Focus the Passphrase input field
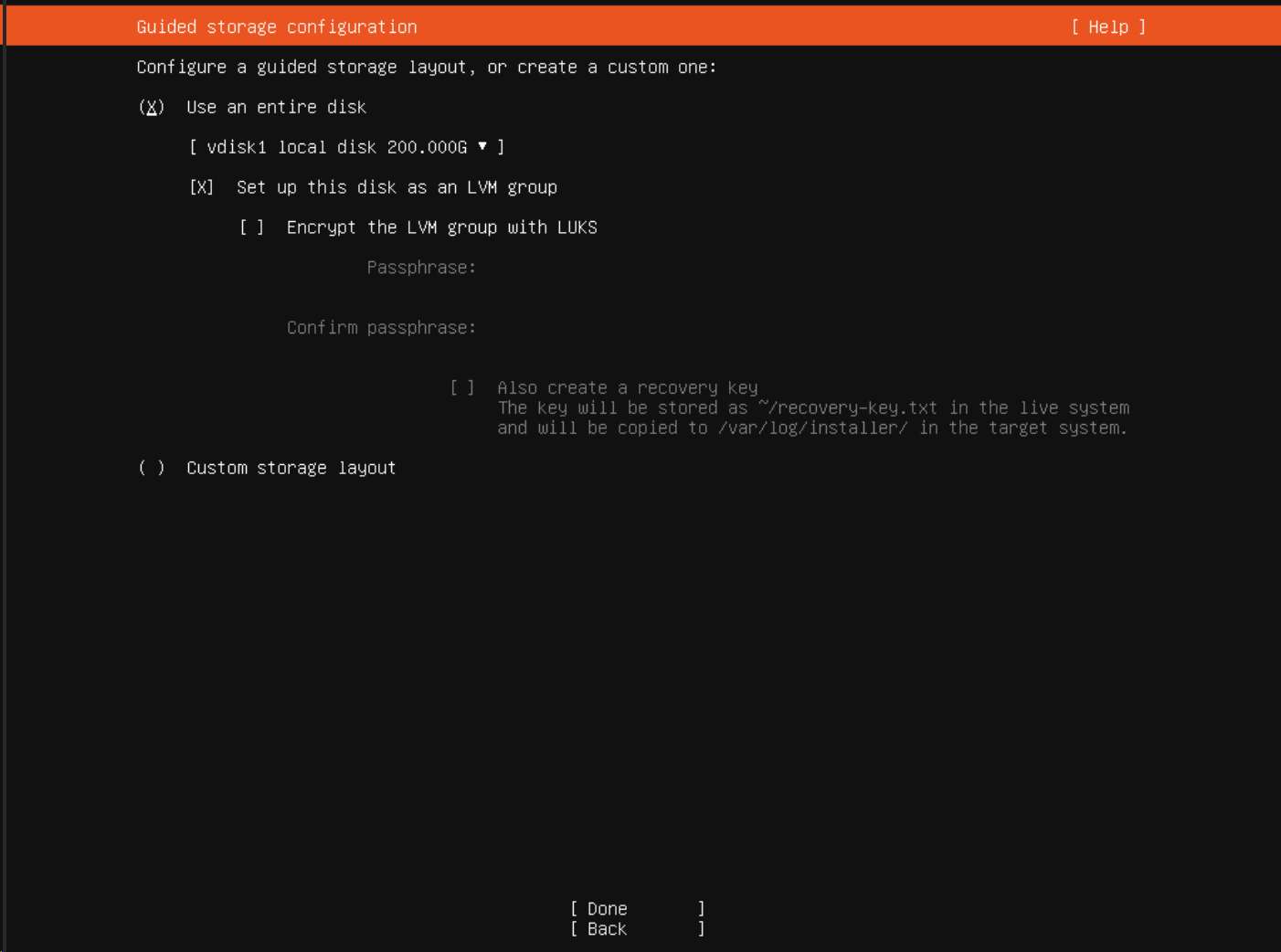The width and height of the screenshot is (1281, 952). [640, 268]
